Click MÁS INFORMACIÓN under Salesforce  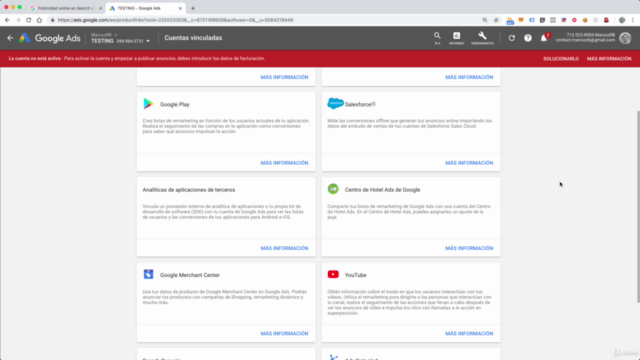[469, 163]
